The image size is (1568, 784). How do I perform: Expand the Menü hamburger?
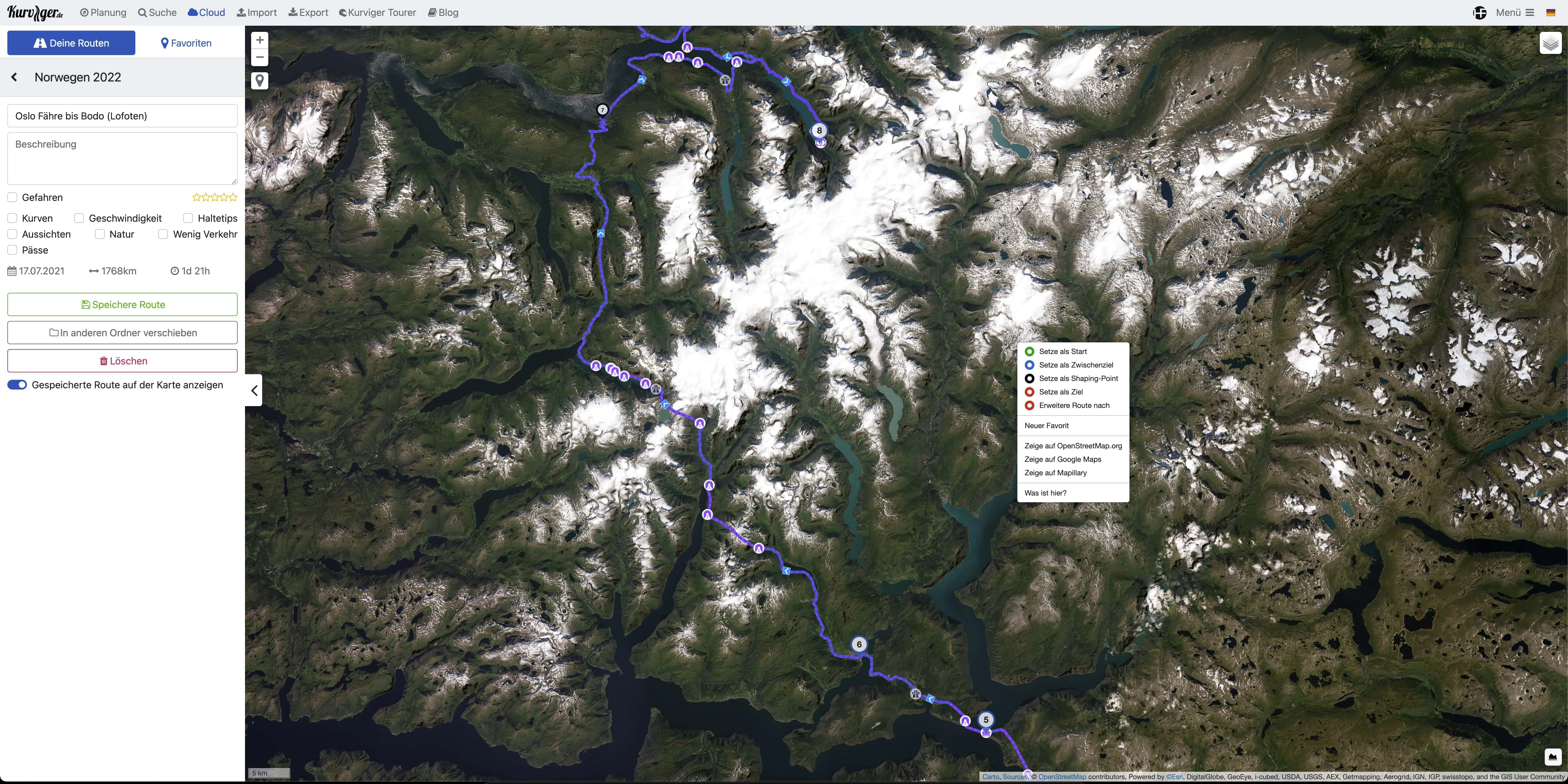(1515, 12)
